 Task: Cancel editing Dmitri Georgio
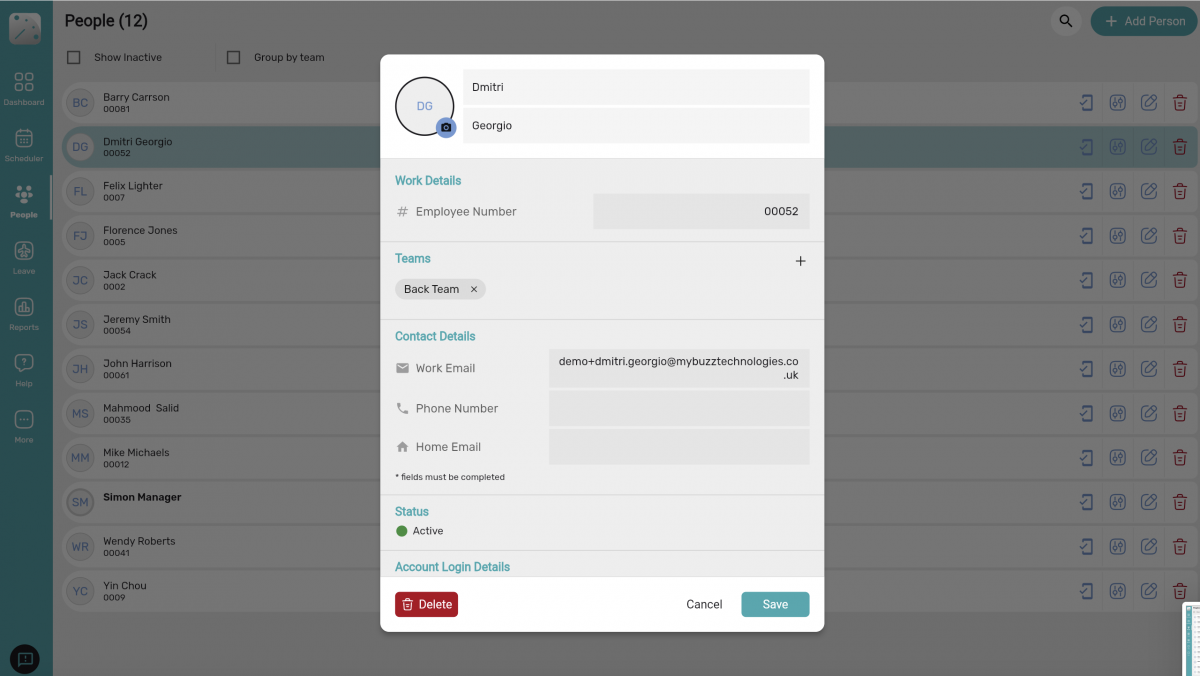704,604
